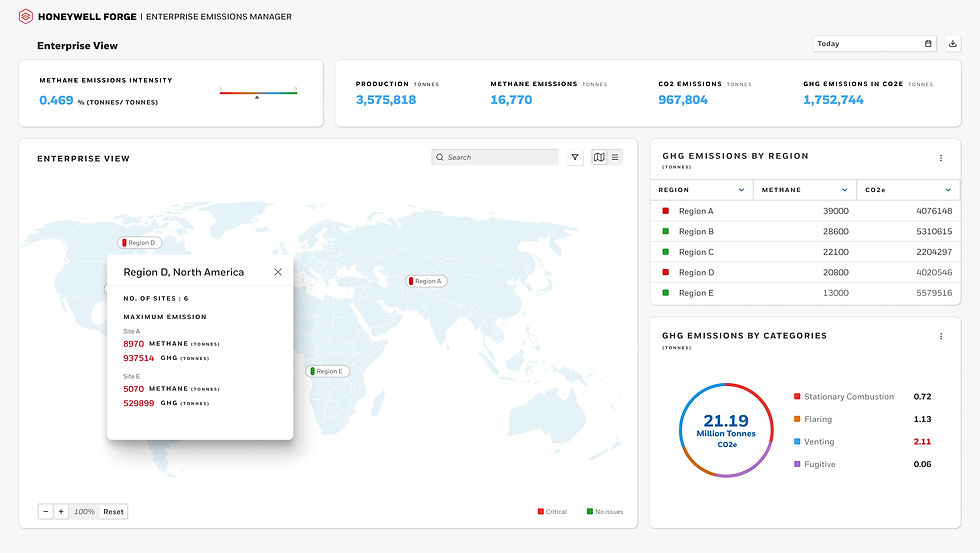Switch to list view toggle

tap(615, 157)
